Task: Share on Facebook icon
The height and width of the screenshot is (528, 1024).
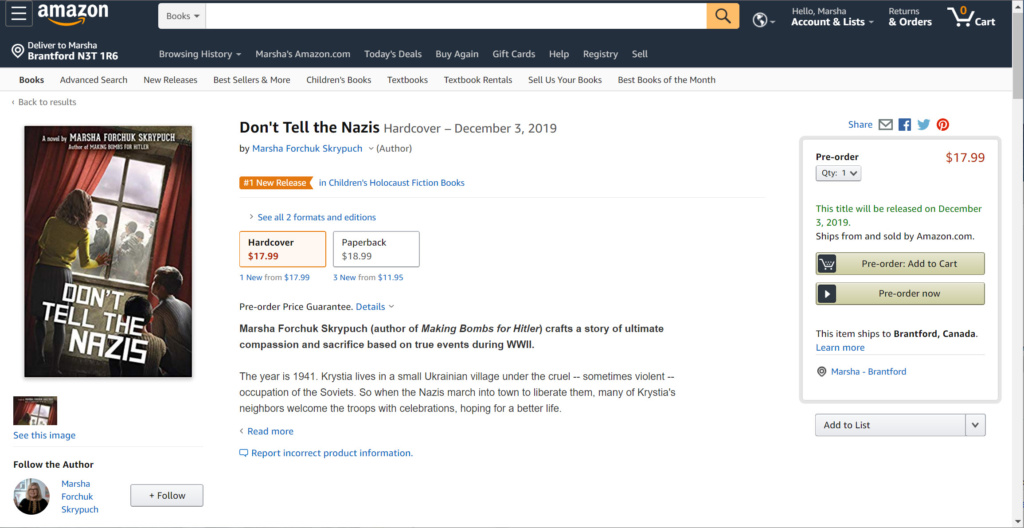Action: coord(905,125)
